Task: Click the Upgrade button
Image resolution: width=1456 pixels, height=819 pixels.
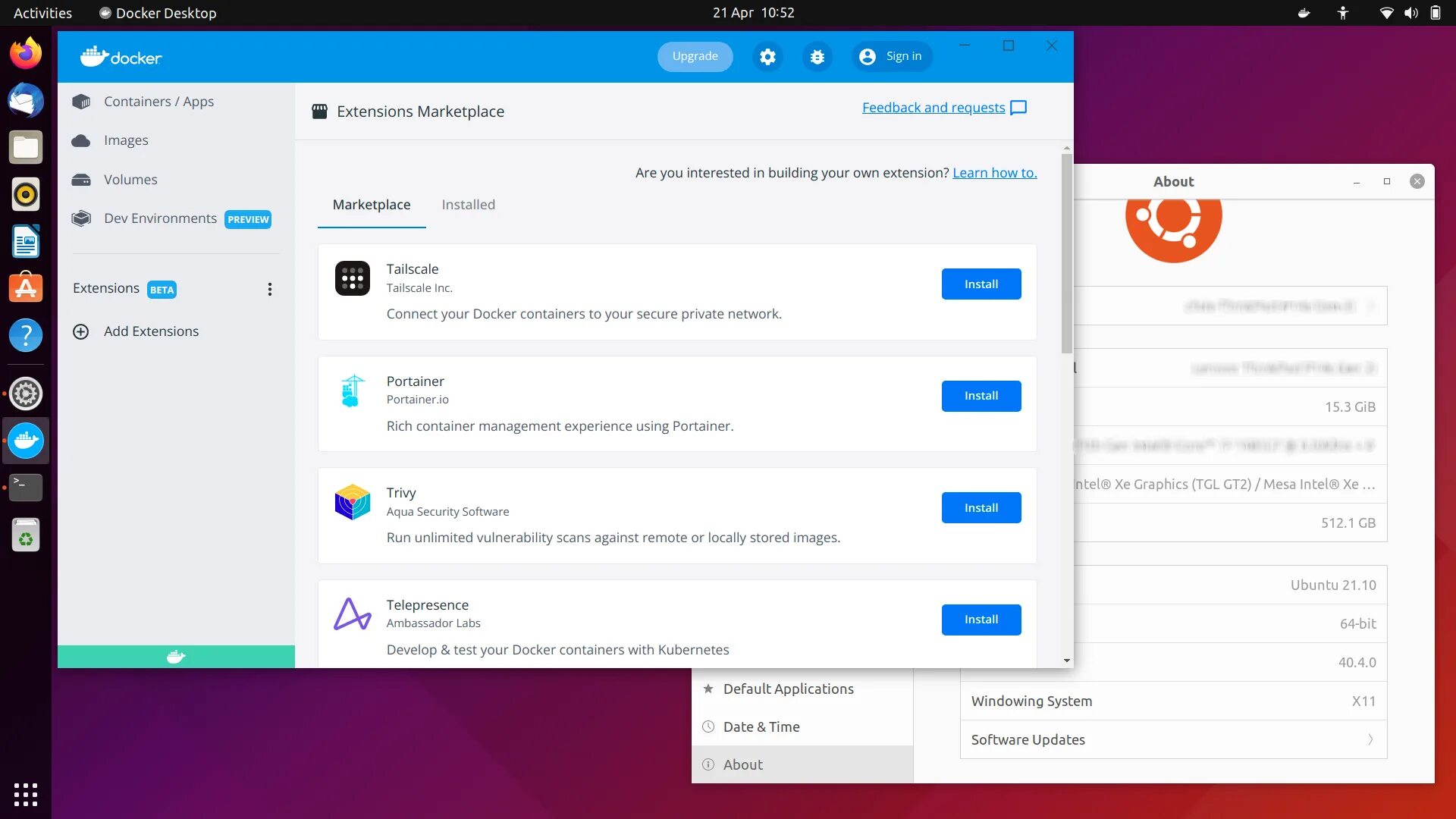Action: pos(695,56)
